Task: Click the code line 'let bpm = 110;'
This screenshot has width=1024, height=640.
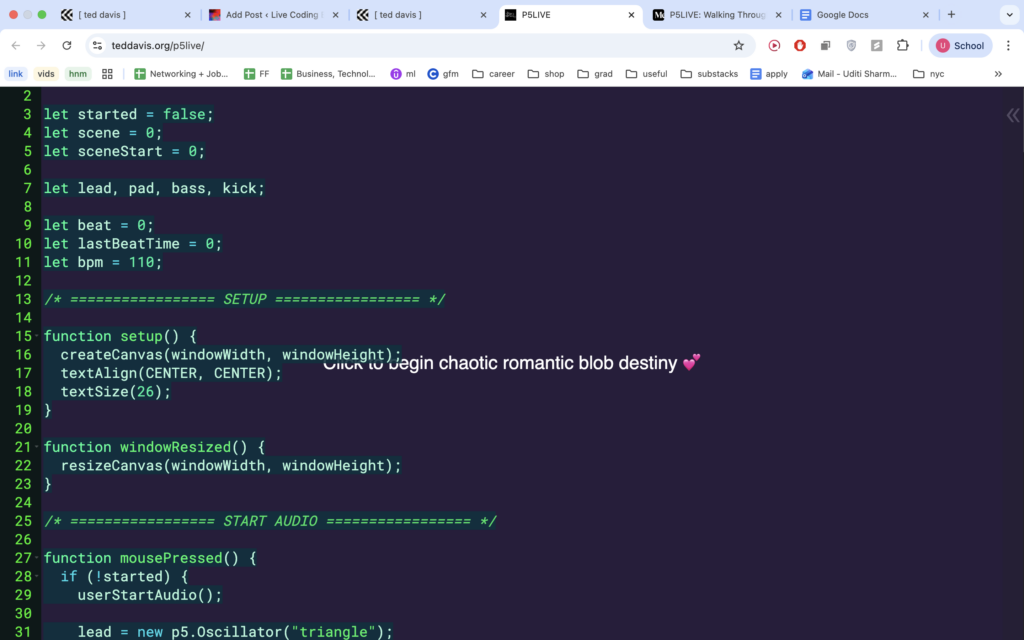Action: tap(102, 262)
